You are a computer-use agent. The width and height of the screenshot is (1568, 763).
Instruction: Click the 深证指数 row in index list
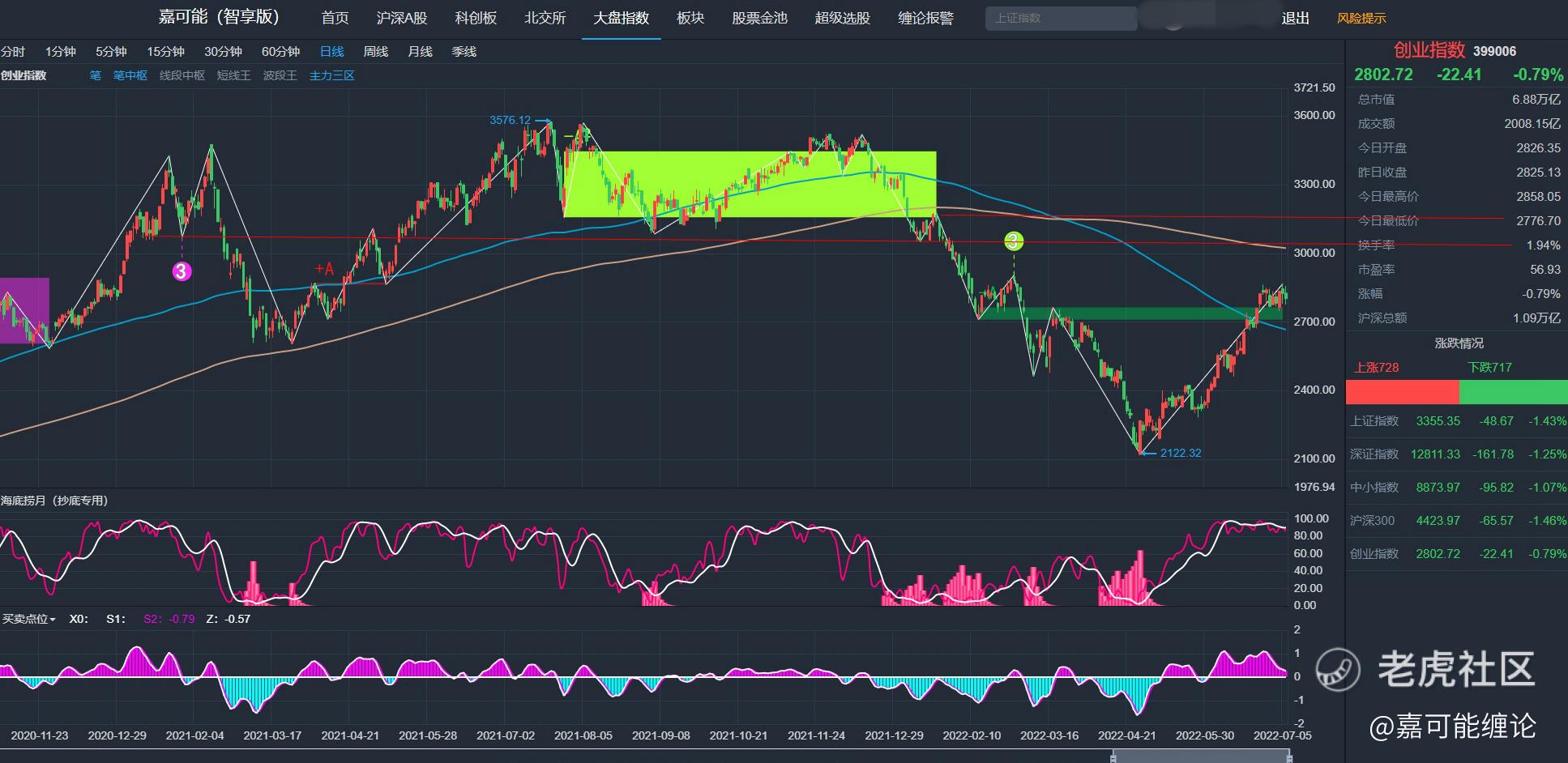click(1456, 454)
